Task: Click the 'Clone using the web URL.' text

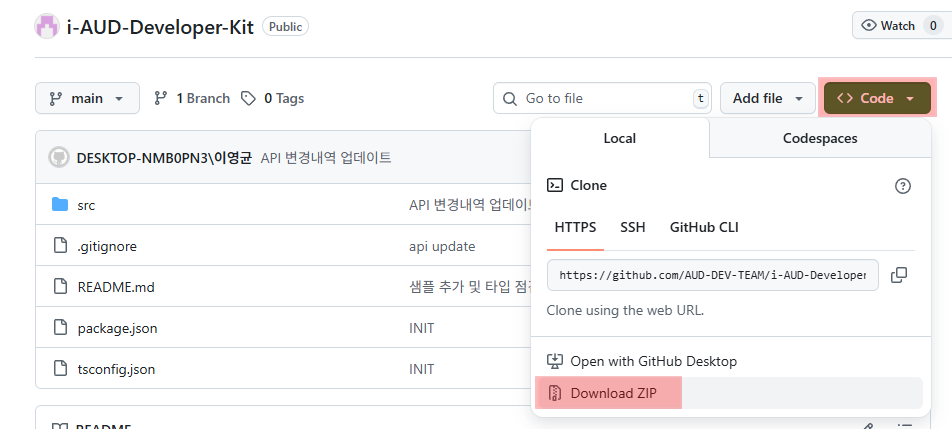Action: click(x=625, y=311)
